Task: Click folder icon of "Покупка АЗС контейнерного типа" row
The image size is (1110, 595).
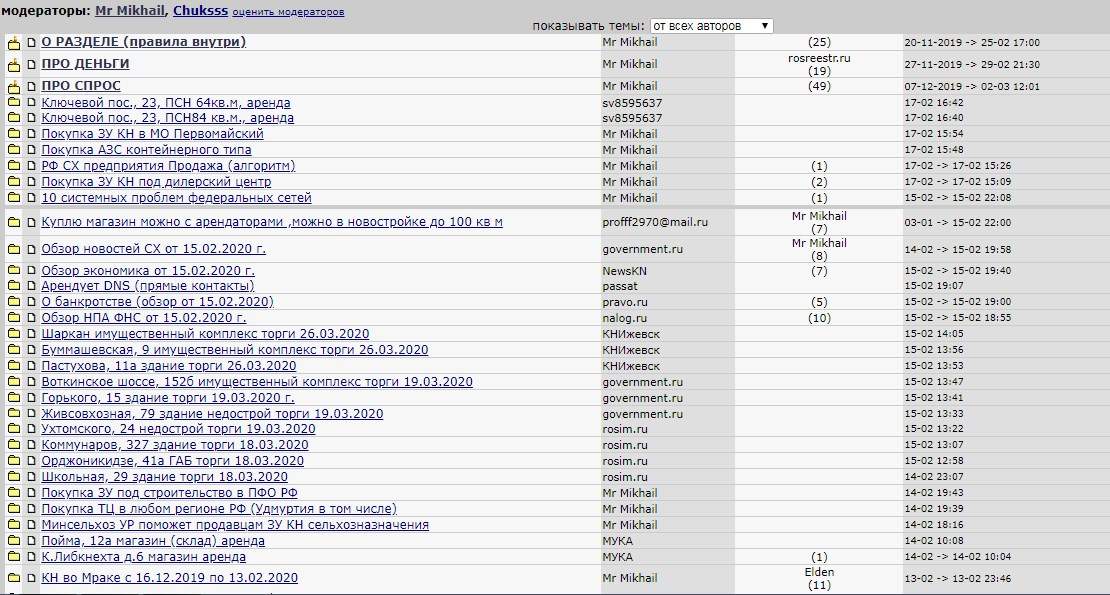Action: coord(13,150)
